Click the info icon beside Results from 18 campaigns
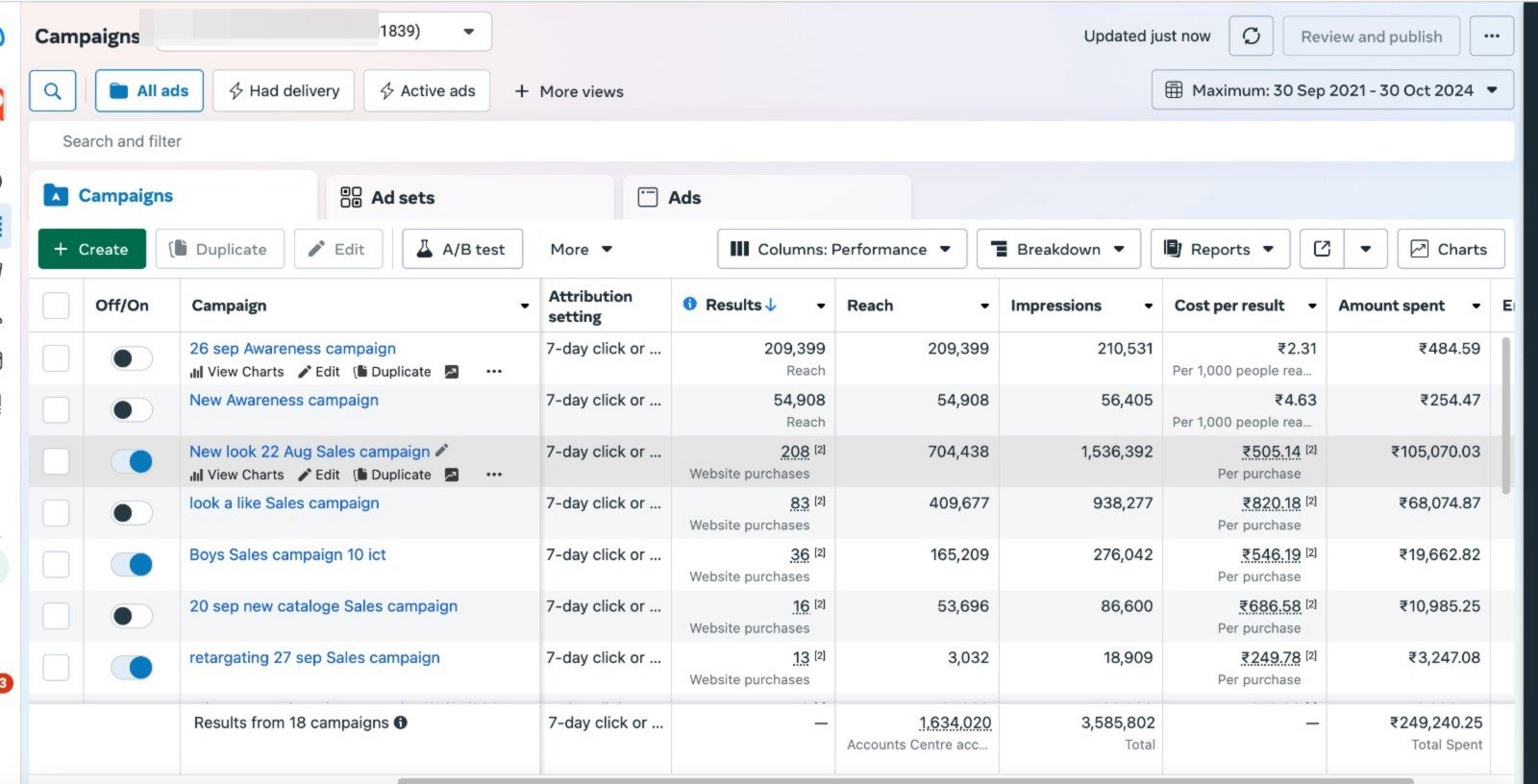 click(401, 723)
